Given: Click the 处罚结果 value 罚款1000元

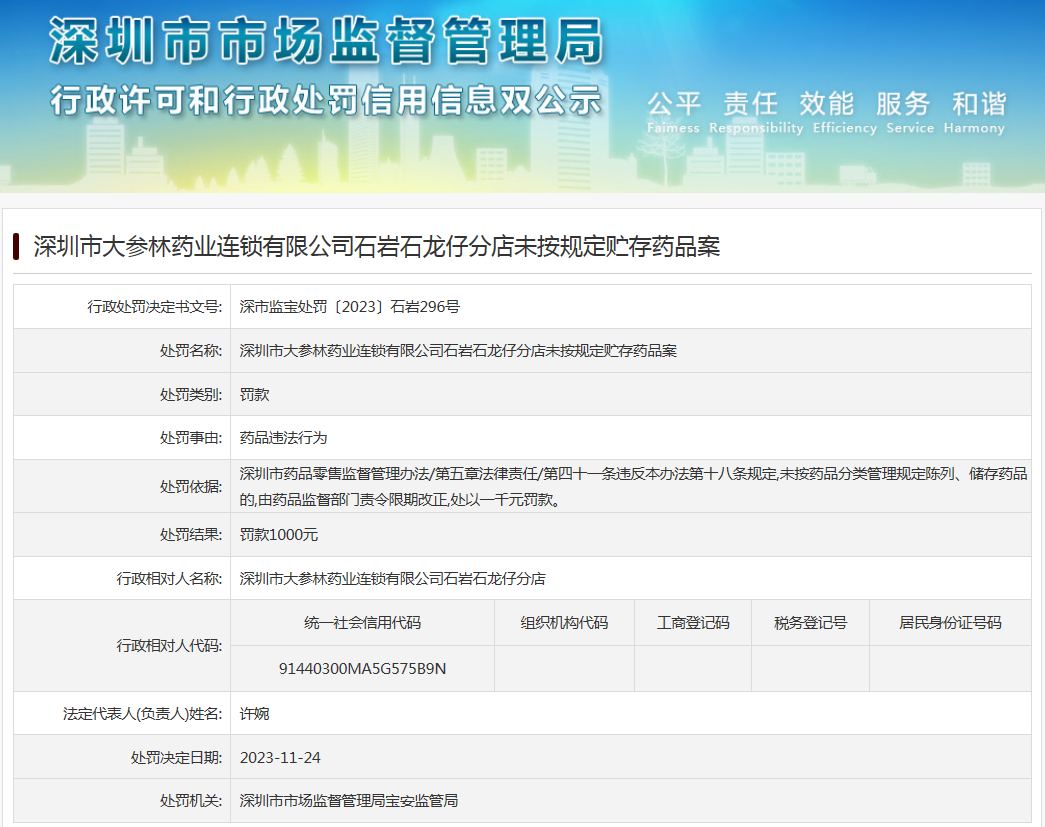Looking at the screenshot, I should pyautogui.click(x=279, y=535).
